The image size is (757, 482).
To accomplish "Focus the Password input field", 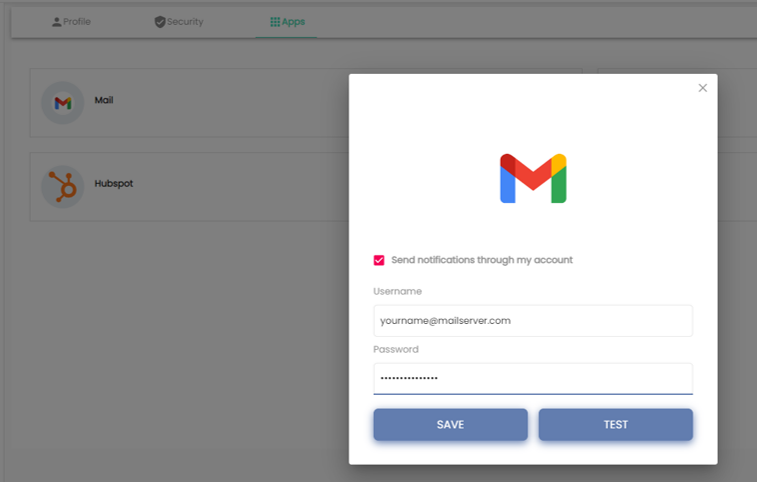I will [533, 378].
